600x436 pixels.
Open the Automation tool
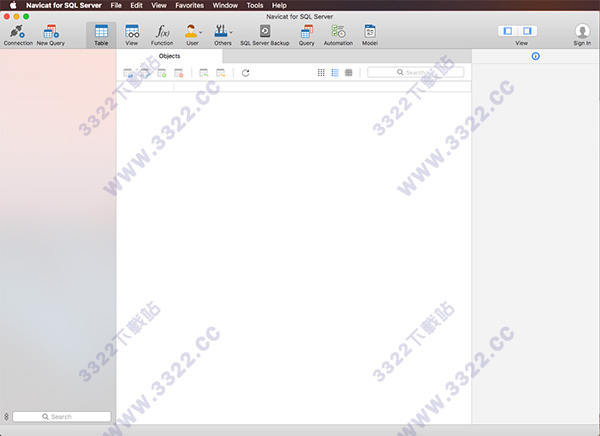coord(338,31)
